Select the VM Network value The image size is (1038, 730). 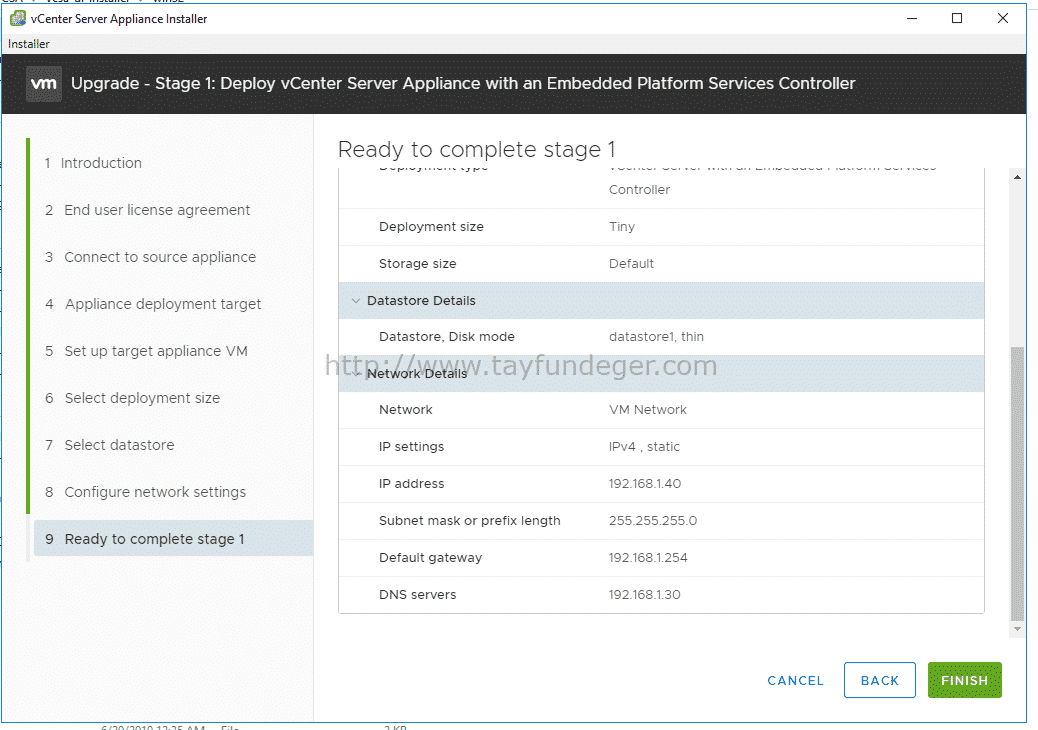pyautogui.click(x=647, y=410)
